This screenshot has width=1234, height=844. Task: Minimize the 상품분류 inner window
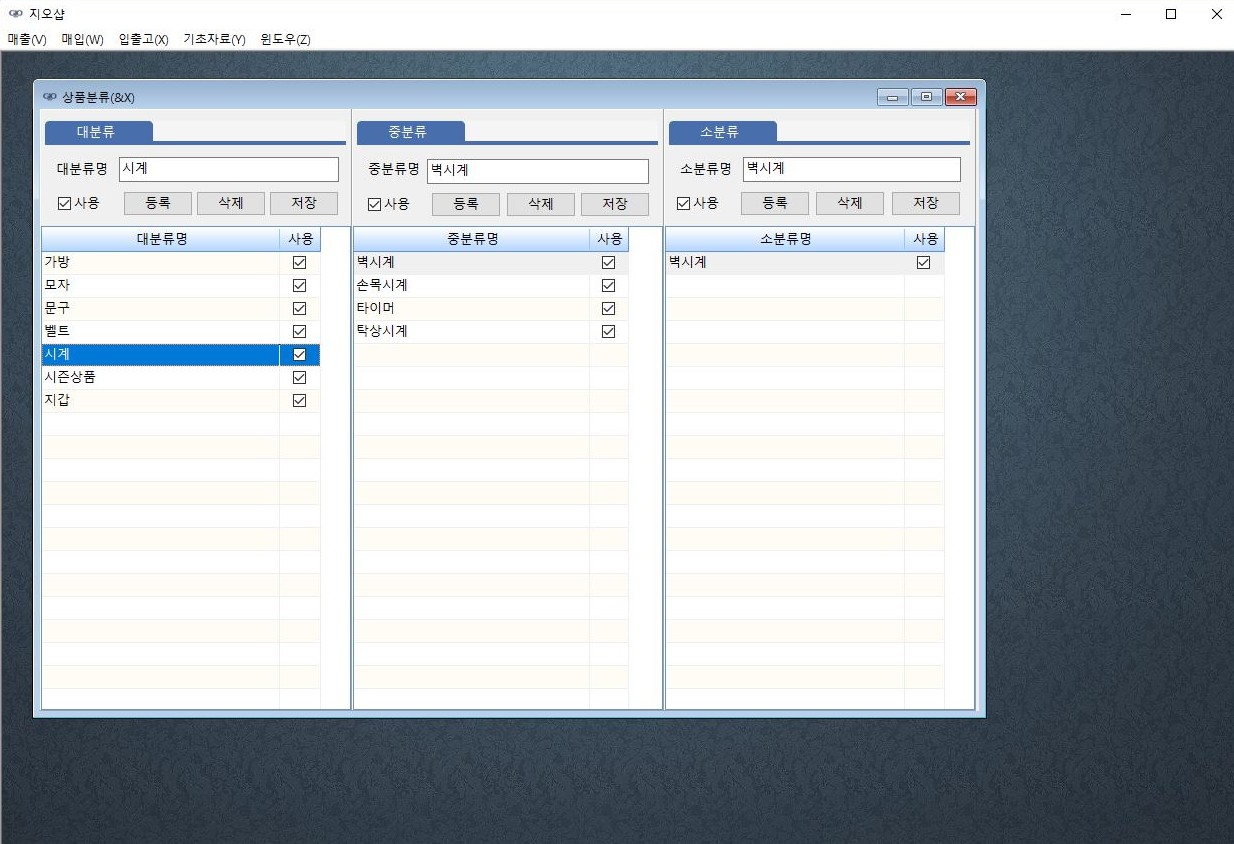tap(893, 97)
